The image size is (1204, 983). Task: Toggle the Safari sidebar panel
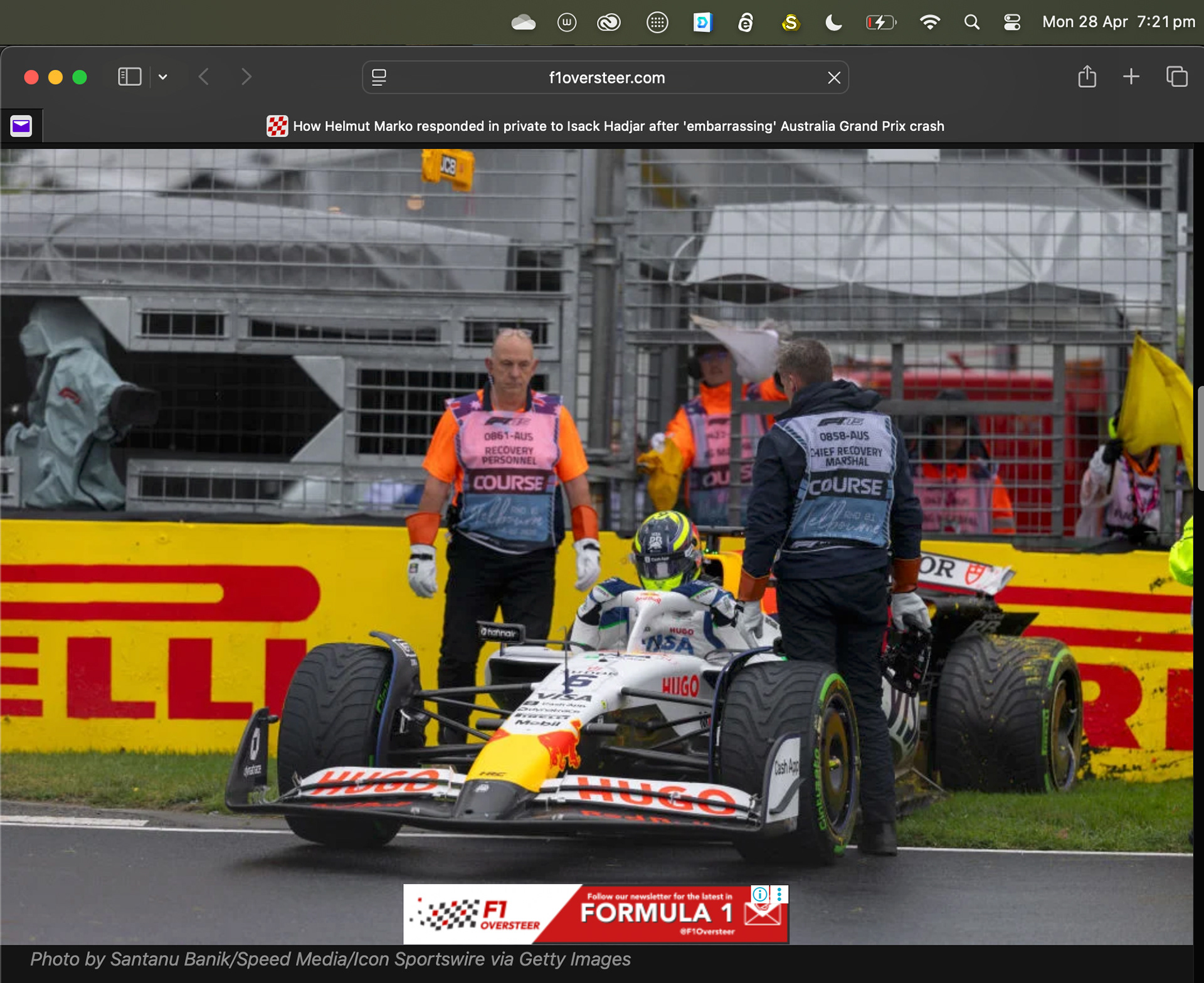(x=129, y=77)
